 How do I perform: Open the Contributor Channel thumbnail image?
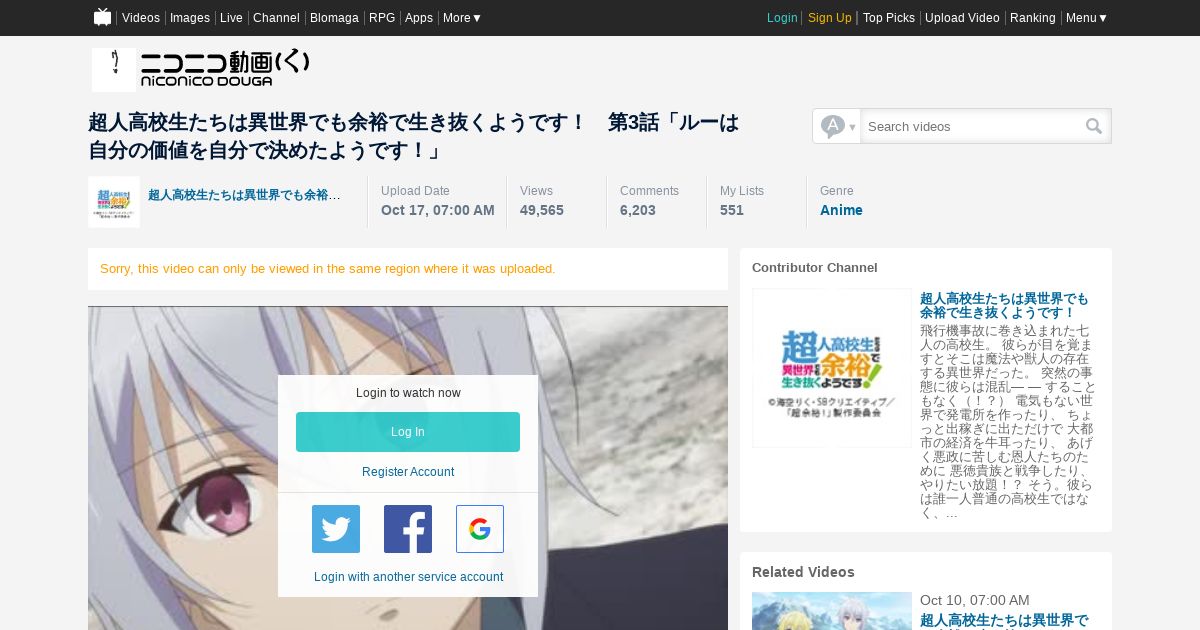[832, 368]
